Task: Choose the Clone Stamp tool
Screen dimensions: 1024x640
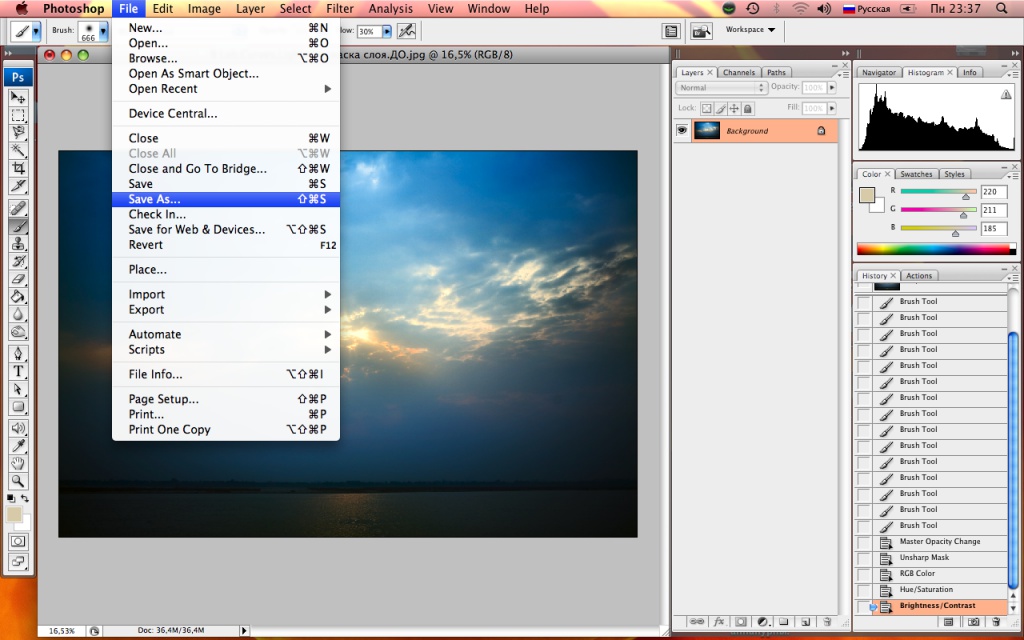Action: coord(18,243)
